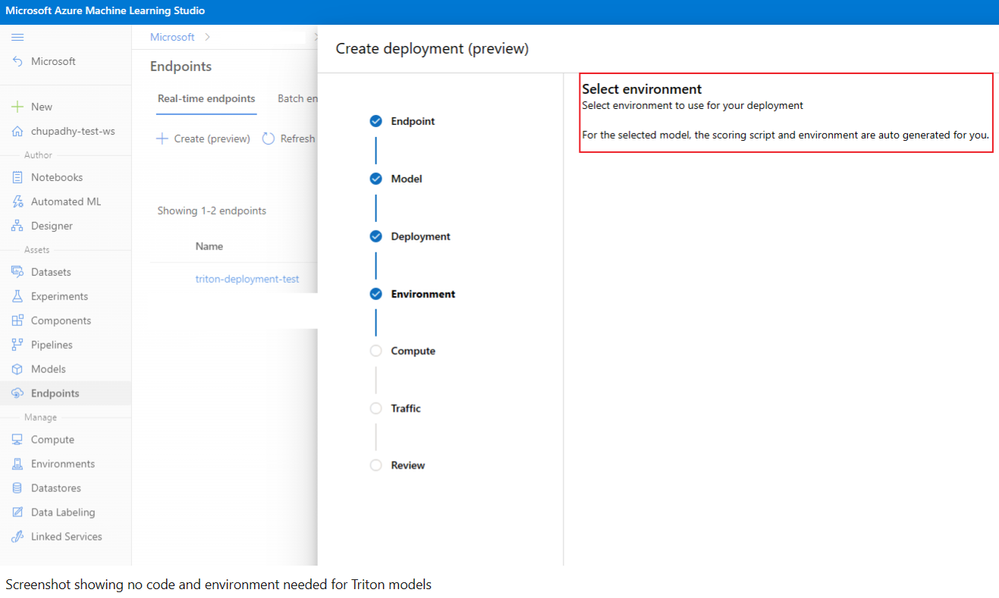The width and height of the screenshot is (999, 598).
Task: Select Endpoints in the sidebar
Action: pos(55,393)
